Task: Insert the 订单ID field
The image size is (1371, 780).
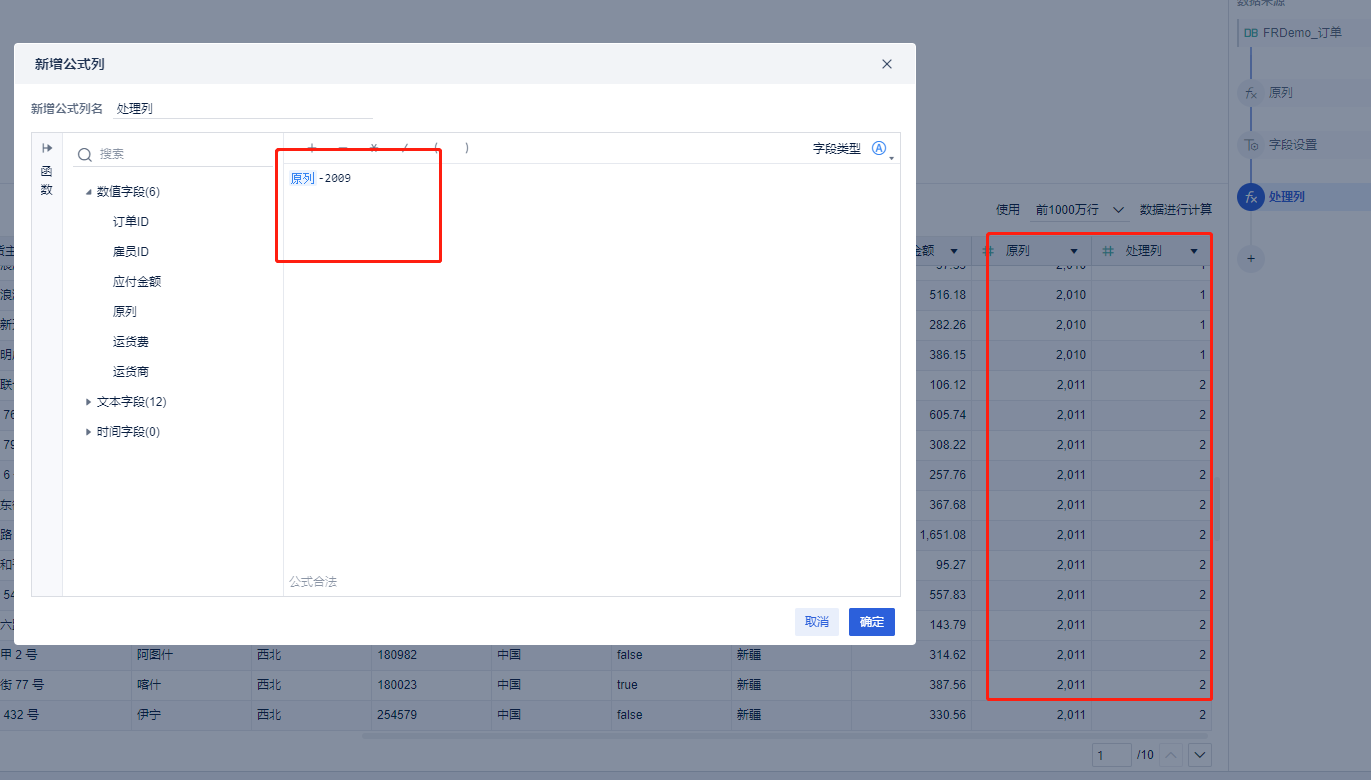Action: [131, 222]
